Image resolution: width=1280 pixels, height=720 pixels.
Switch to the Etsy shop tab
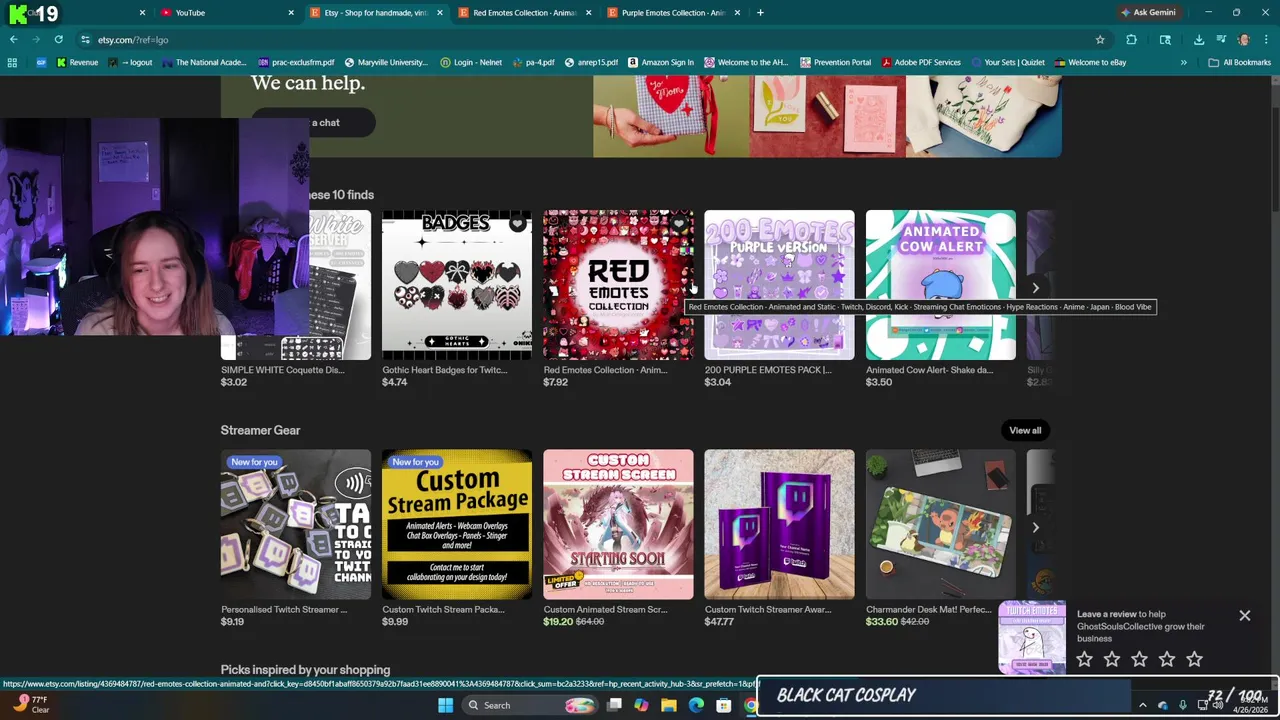pos(375,13)
